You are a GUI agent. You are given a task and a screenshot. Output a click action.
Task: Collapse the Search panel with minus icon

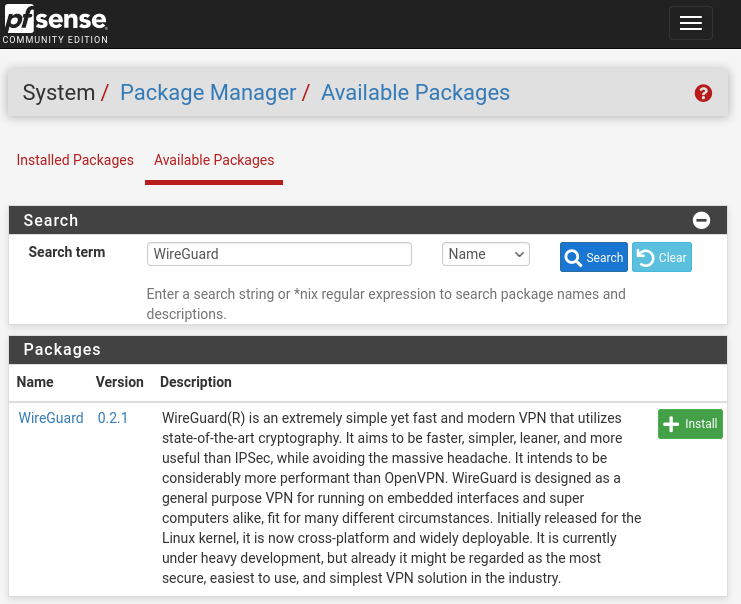[x=701, y=220]
